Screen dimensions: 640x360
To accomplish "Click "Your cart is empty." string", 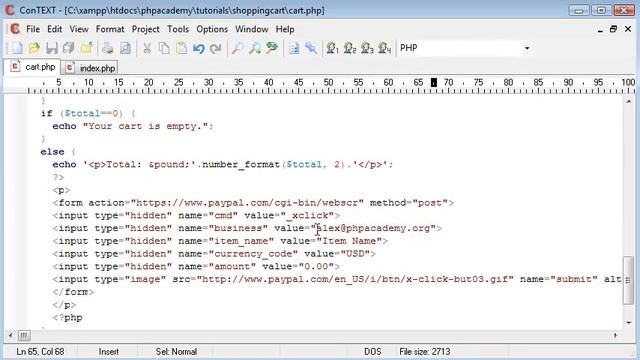I will pyautogui.click(x=145, y=127).
